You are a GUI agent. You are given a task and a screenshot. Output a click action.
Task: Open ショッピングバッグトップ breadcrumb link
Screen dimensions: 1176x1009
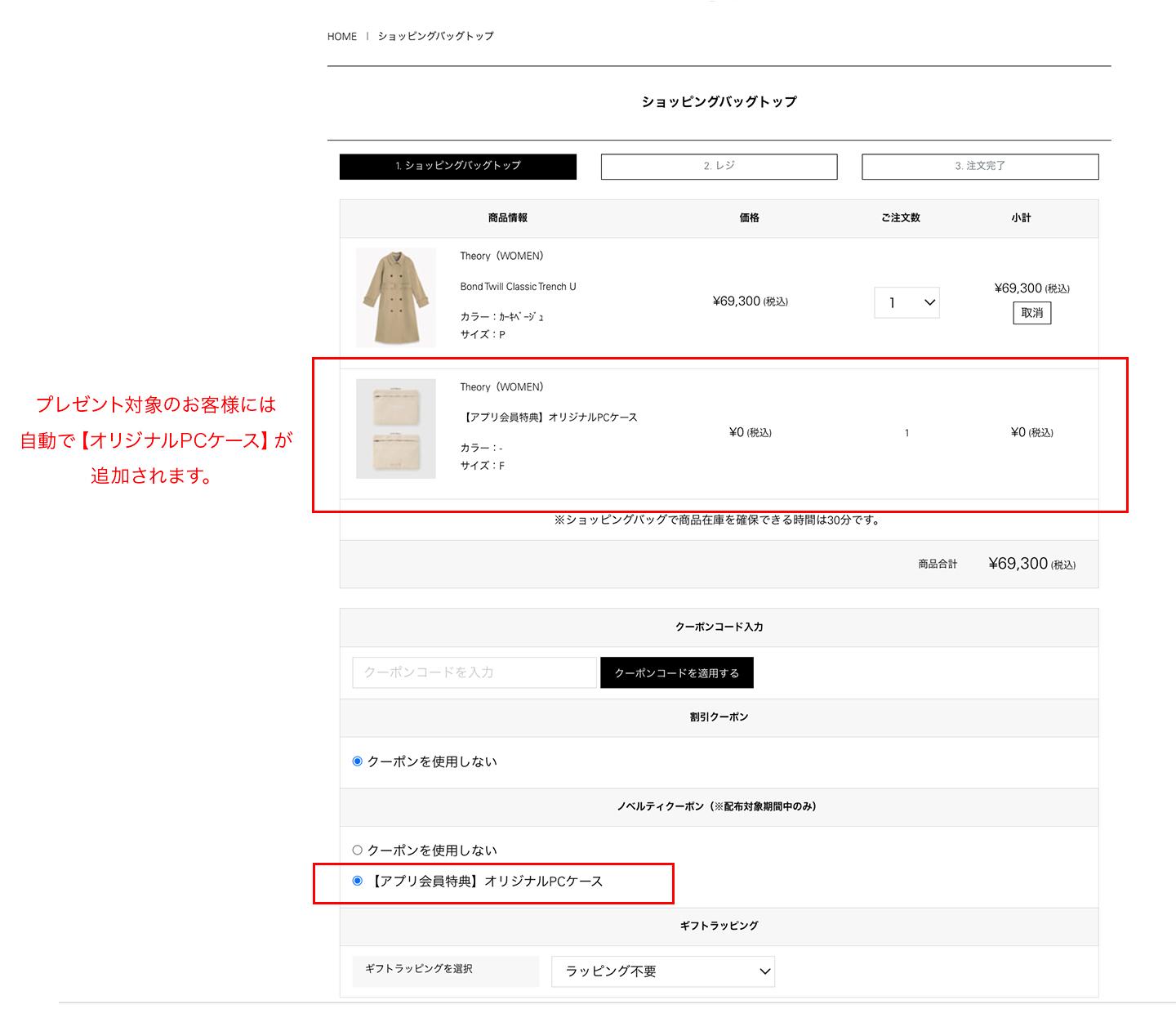click(x=435, y=36)
